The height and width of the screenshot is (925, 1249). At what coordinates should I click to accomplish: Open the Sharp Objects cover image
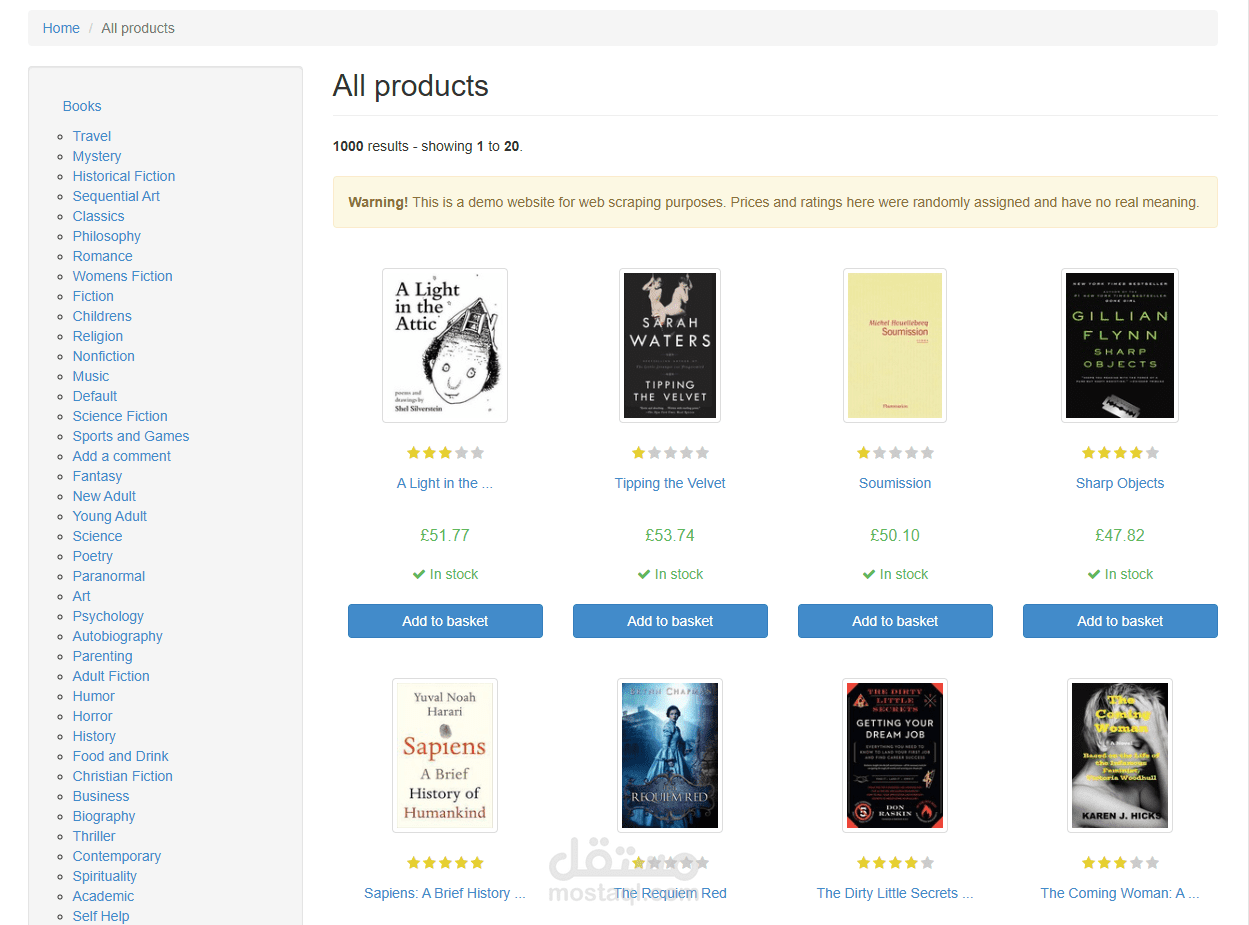[1119, 345]
